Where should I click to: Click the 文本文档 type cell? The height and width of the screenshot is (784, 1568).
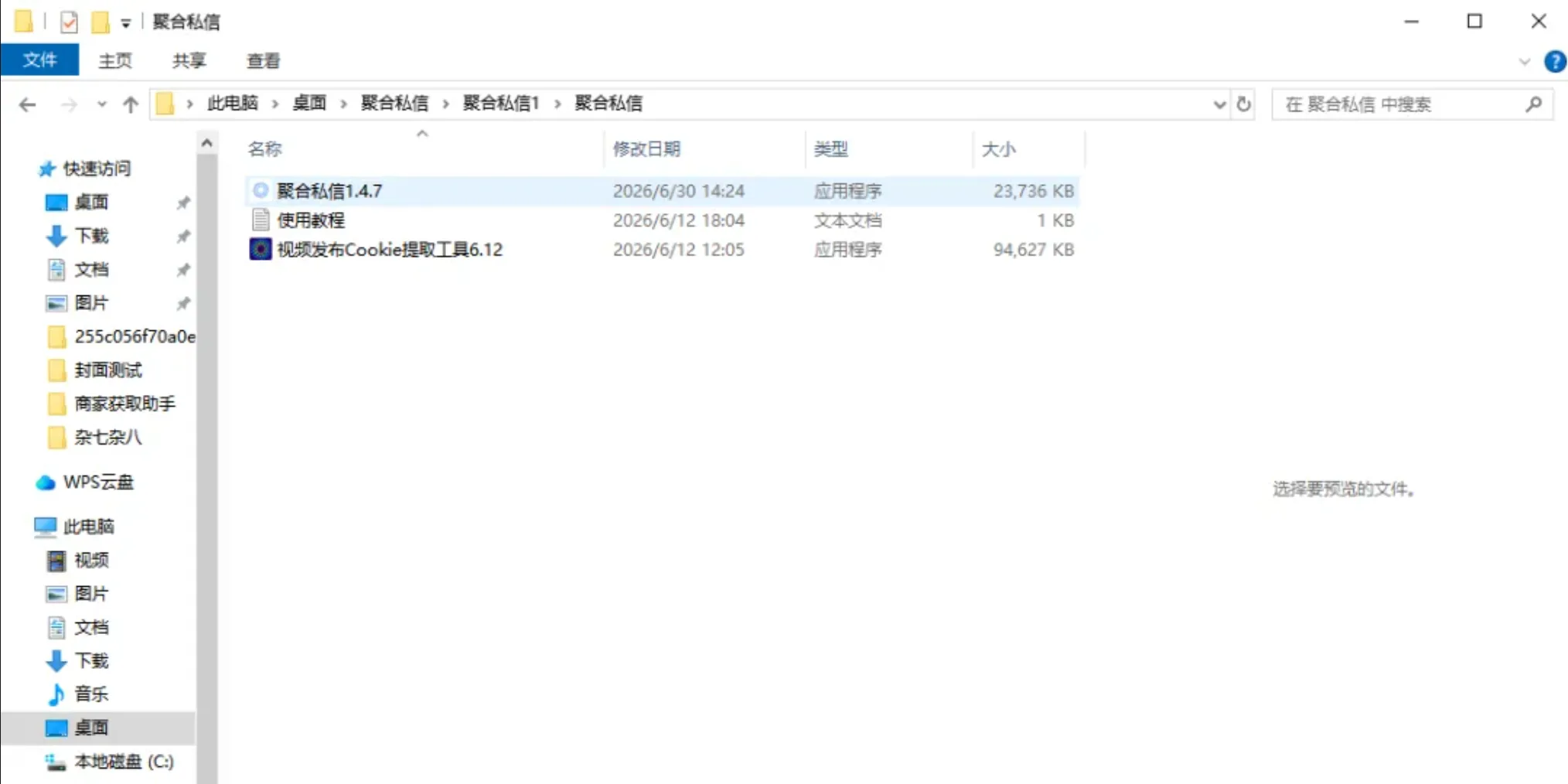coord(847,220)
